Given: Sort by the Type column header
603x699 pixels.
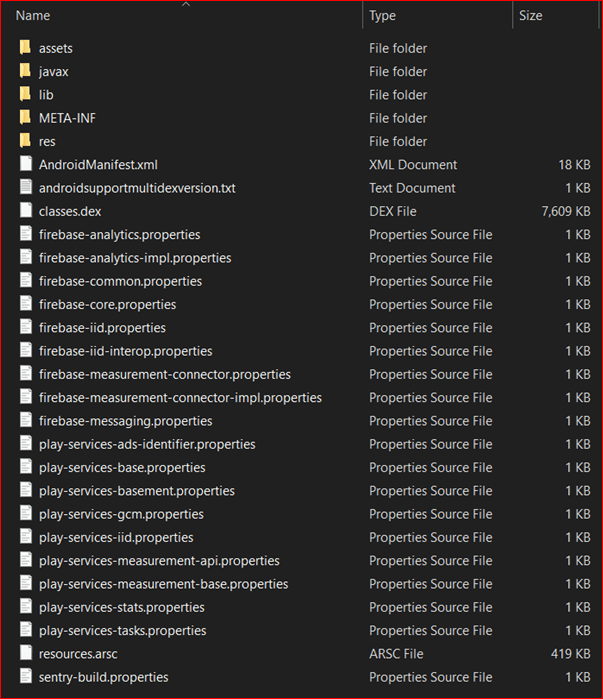Looking at the screenshot, I should pos(382,16).
